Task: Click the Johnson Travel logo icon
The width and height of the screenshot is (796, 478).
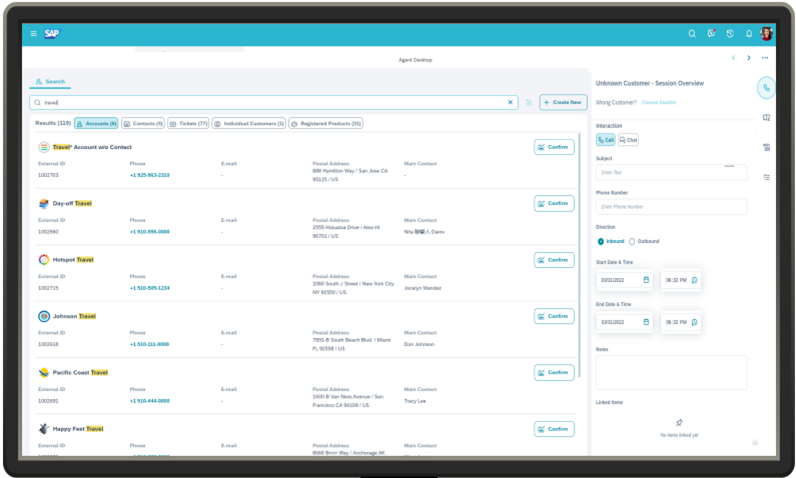Action: point(44,317)
